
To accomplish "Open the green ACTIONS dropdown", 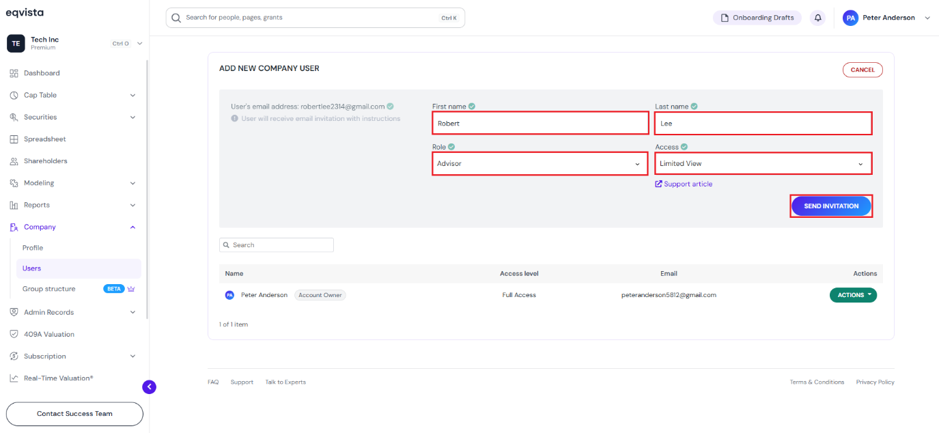I will pyautogui.click(x=853, y=295).
